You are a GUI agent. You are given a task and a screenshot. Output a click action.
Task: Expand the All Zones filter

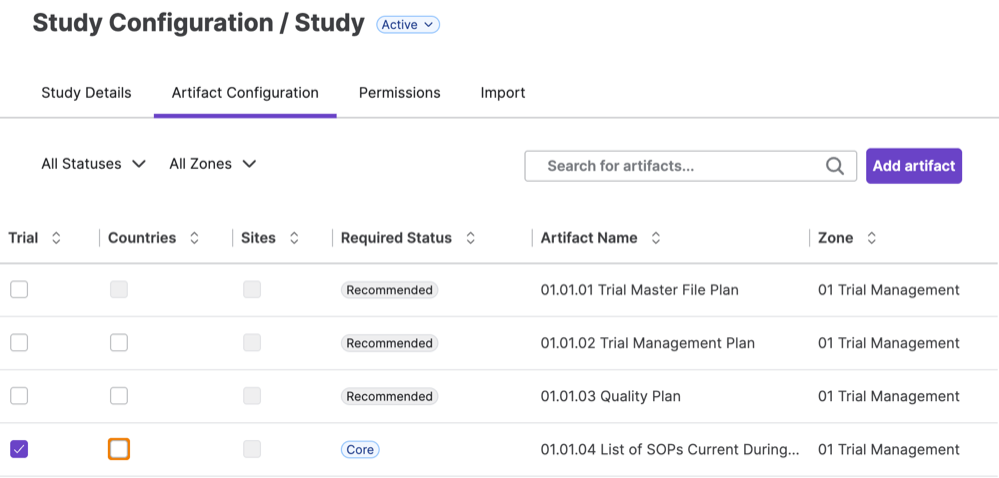click(212, 164)
